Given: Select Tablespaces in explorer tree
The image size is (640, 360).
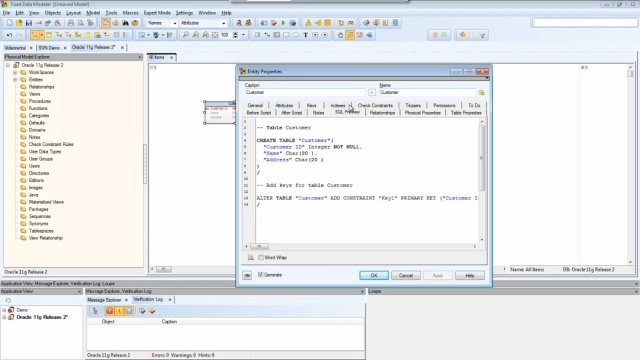Looking at the screenshot, I should pyautogui.click(x=41, y=231).
